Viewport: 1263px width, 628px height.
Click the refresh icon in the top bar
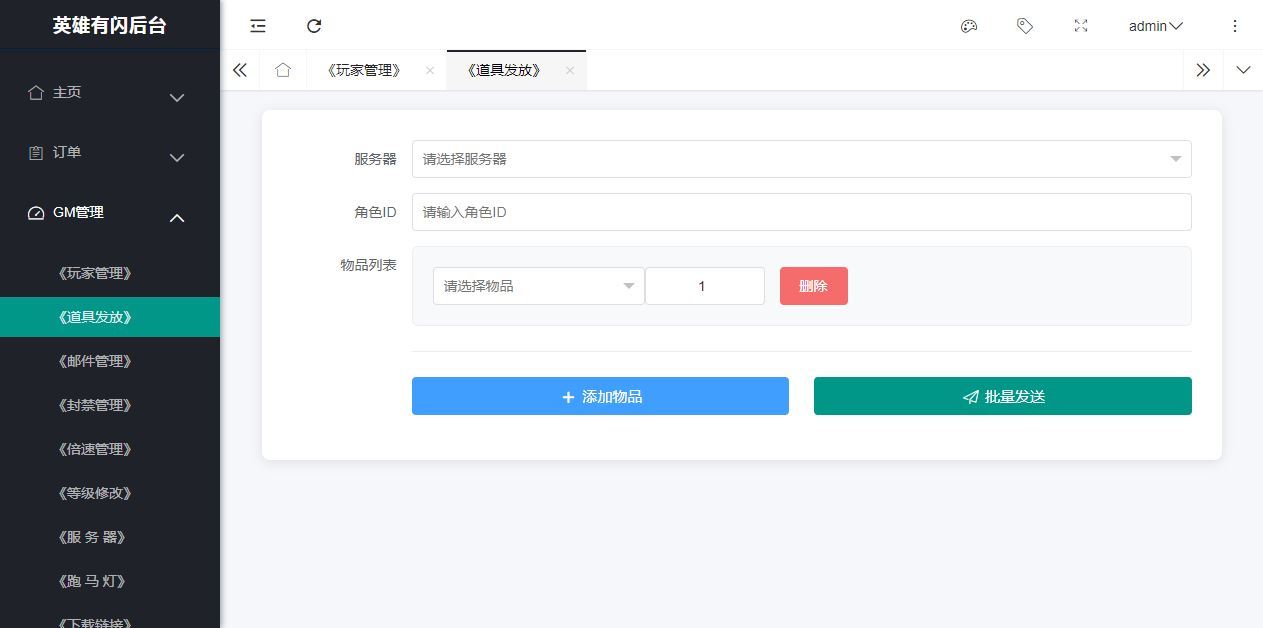pos(314,26)
